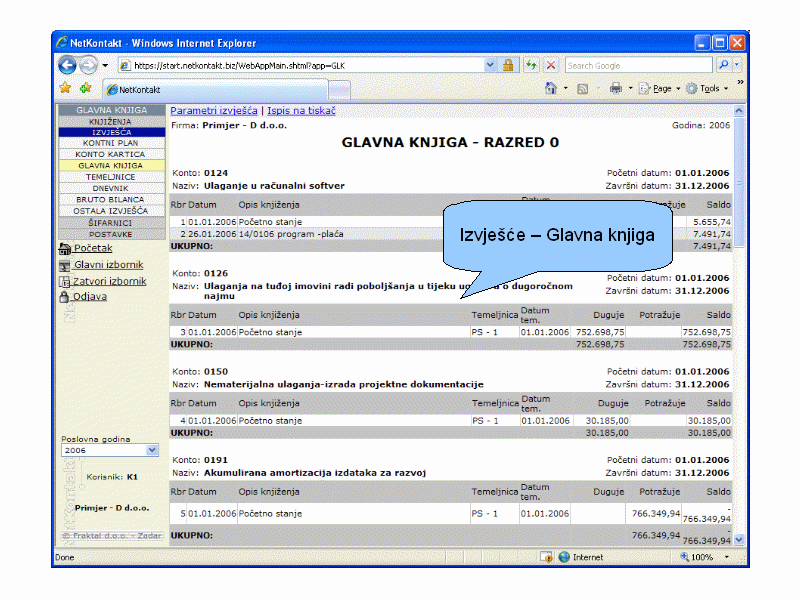The height and width of the screenshot is (600, 800).
Task: Click the Ispis na tiskač link
Action: tap(302, 110)
